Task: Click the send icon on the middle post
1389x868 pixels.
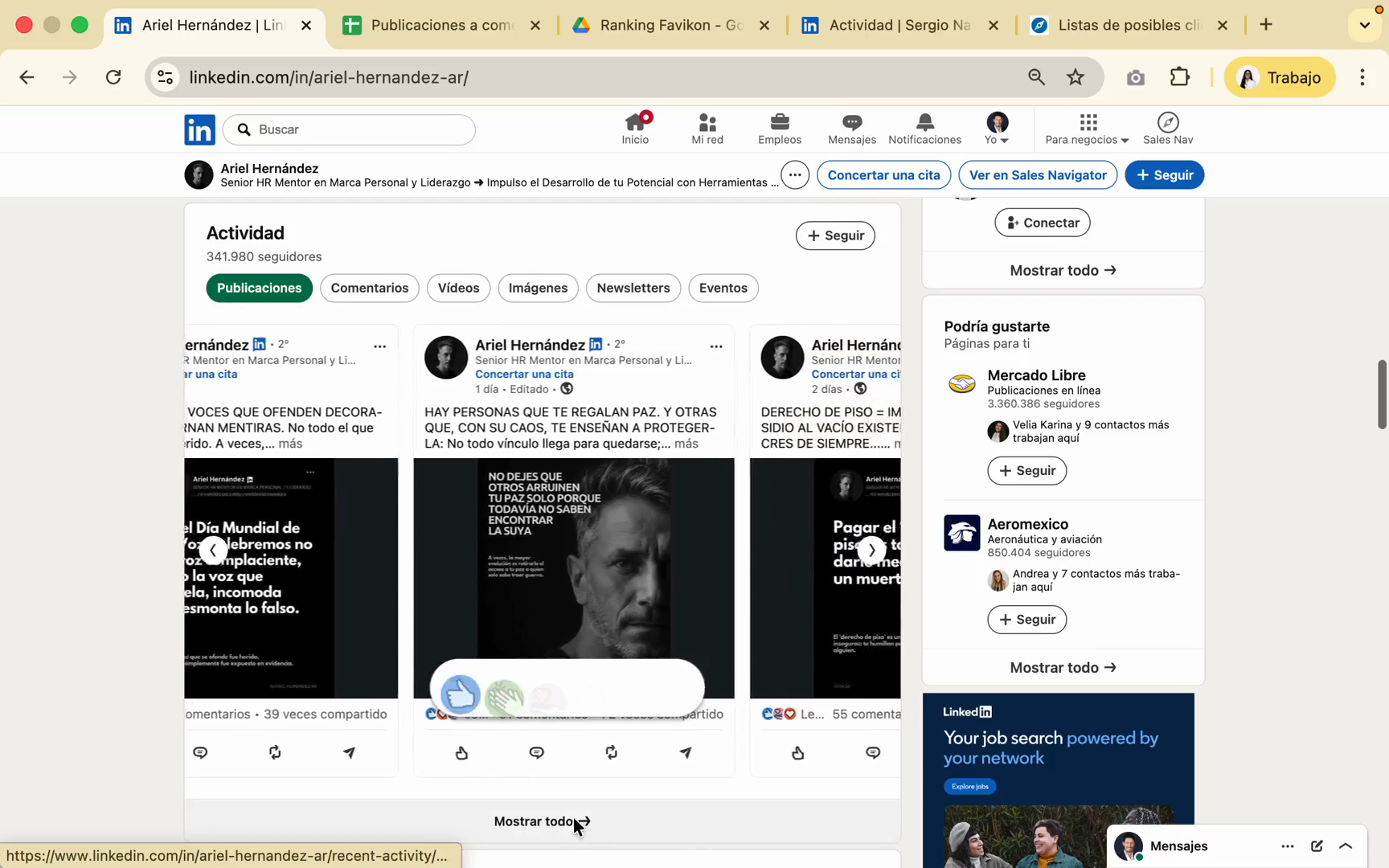Action: pos(686,752)
